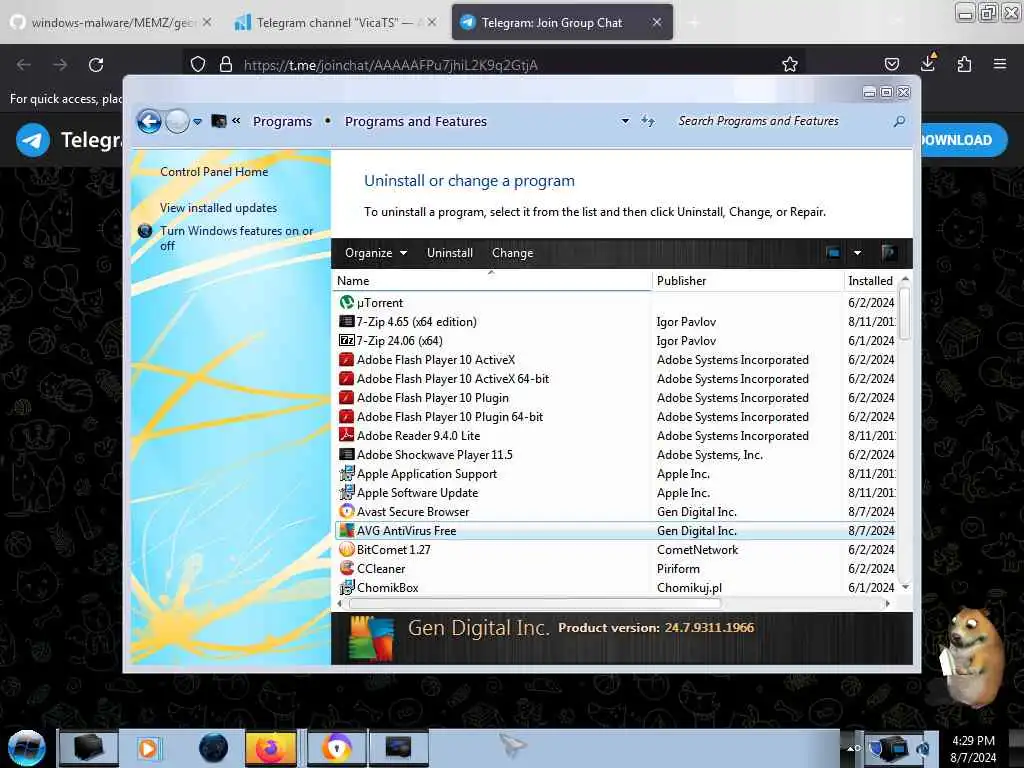1024x768 pixels.
Task: Click the address bar refresh icon
Action: pyautogui.click(x=648, y=121)
